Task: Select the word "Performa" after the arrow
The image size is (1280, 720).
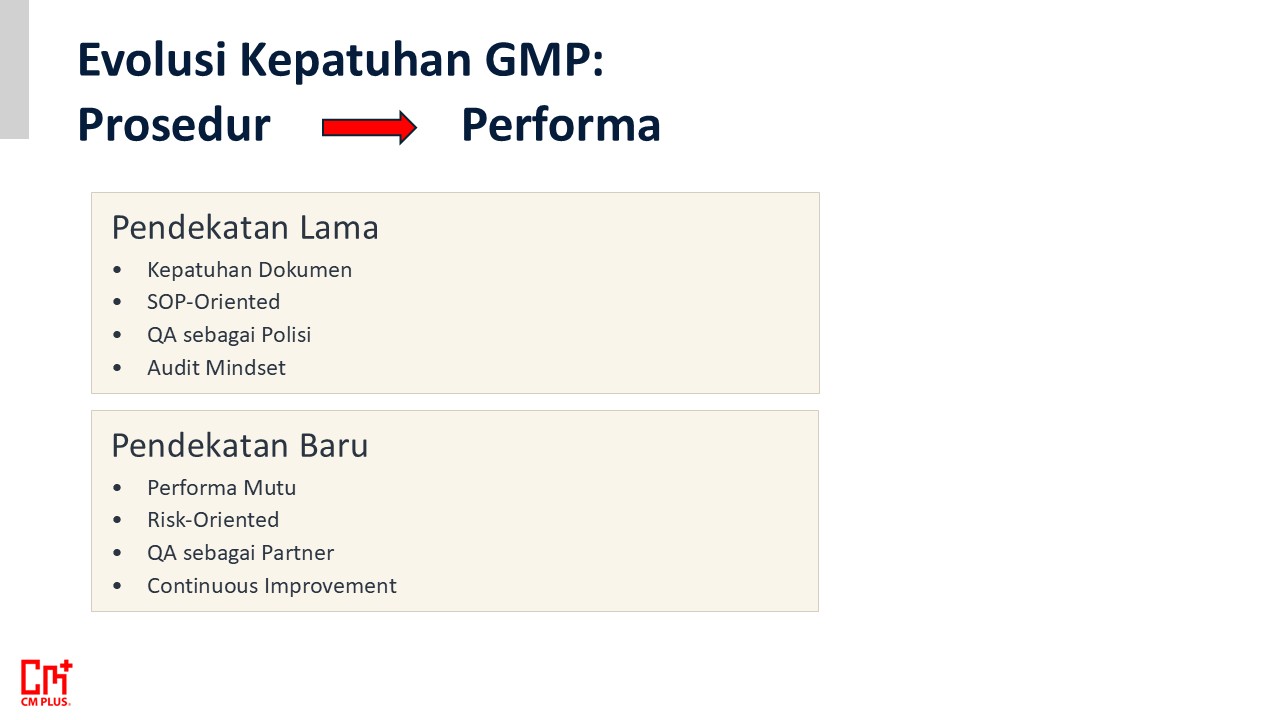Action: (x=561, y=126)
